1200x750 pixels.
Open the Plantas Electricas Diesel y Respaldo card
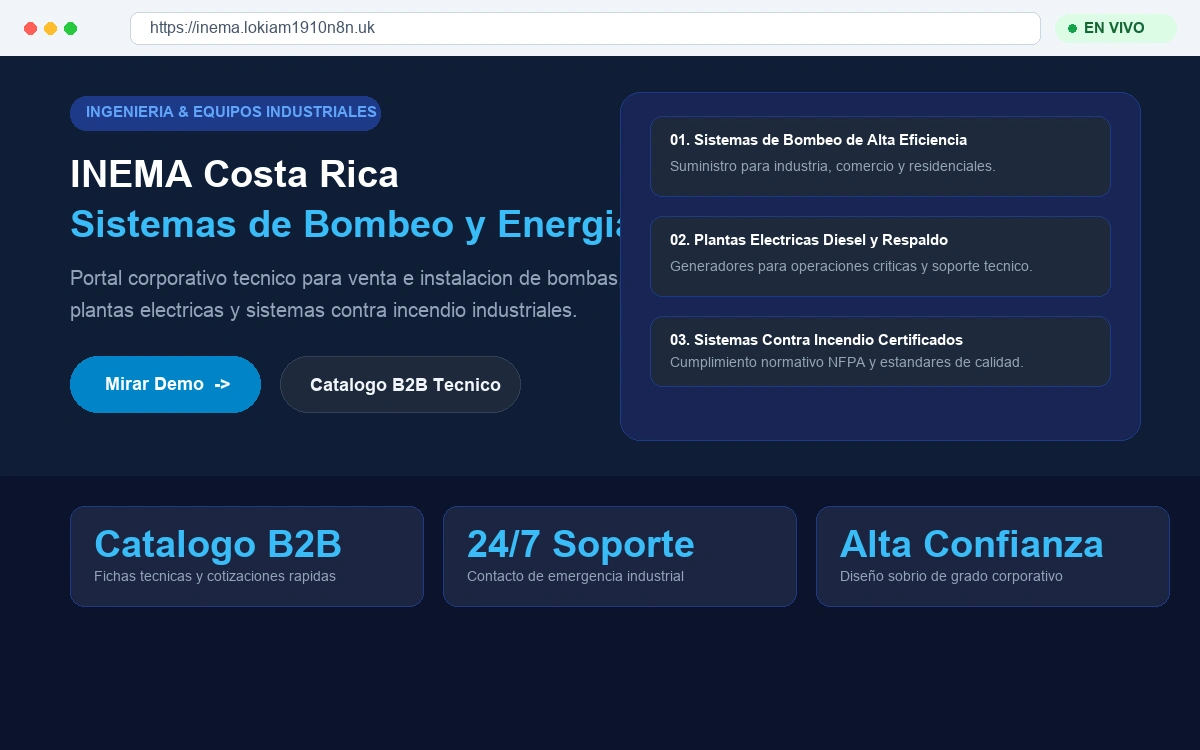[x=880, y=256]
